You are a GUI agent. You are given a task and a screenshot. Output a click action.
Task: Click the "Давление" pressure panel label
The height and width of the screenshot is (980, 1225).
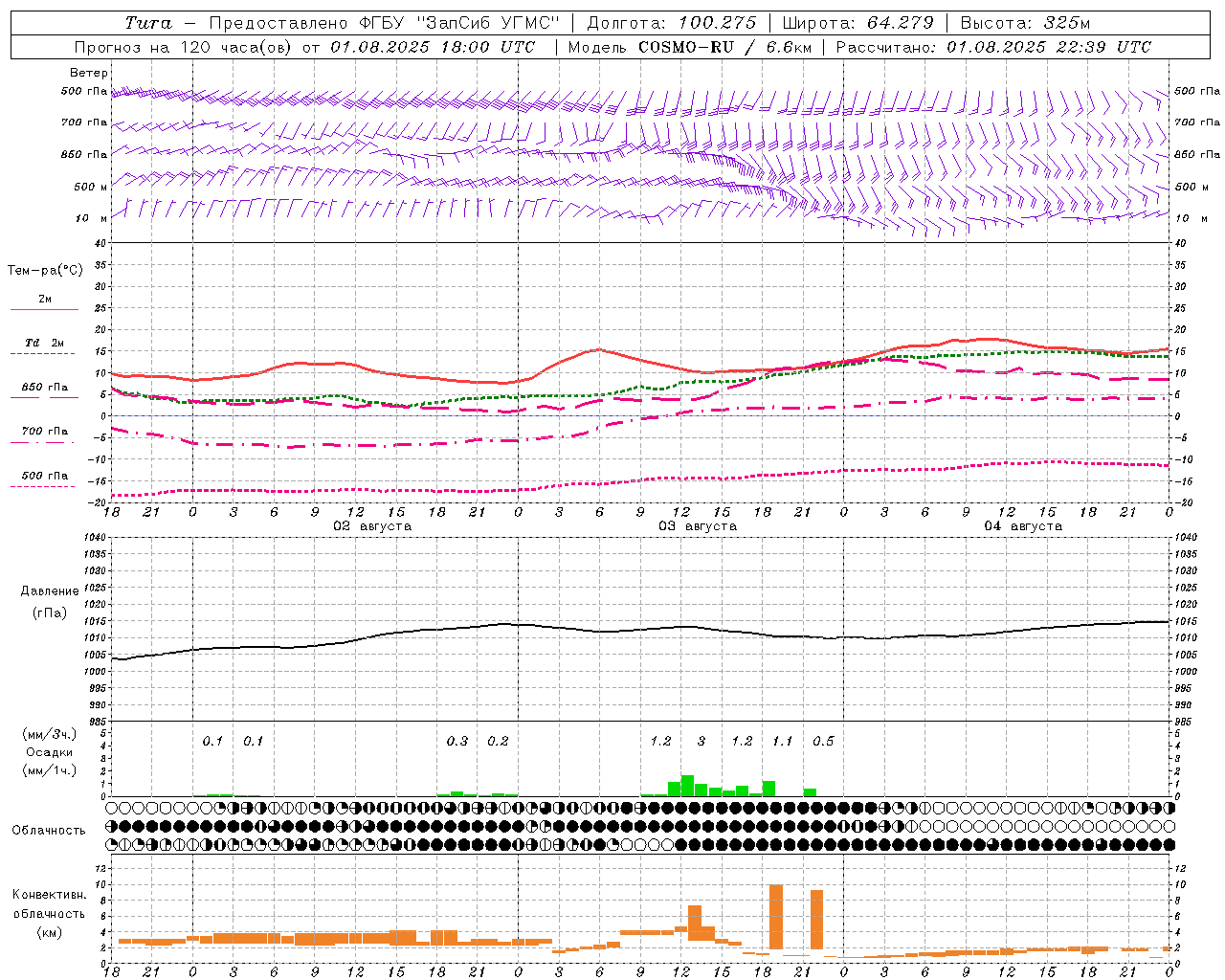coord(50,591)
